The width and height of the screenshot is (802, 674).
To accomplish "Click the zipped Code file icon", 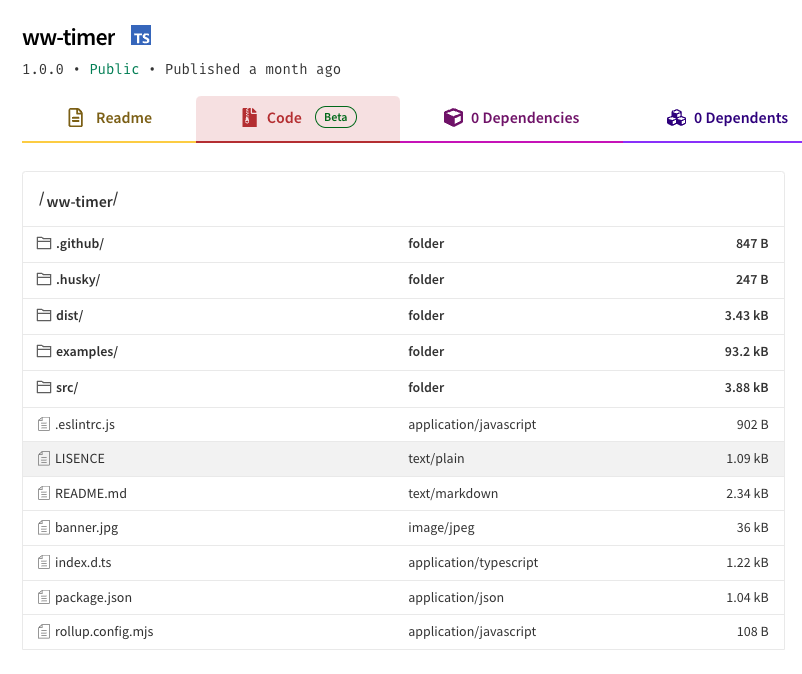I will pos(249,118).
